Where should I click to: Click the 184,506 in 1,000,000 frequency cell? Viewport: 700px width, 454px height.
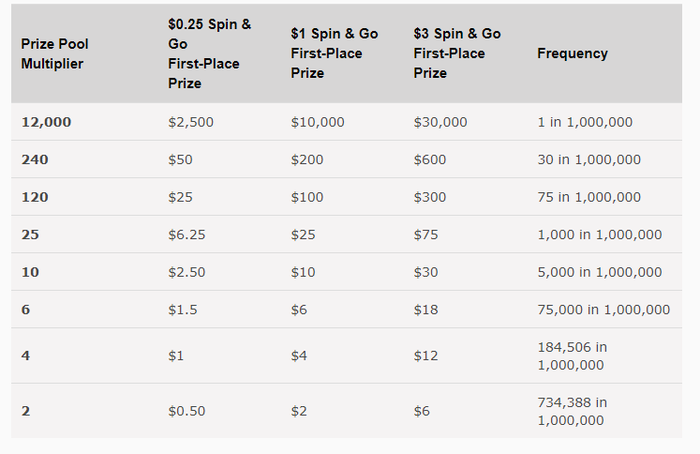572,356
